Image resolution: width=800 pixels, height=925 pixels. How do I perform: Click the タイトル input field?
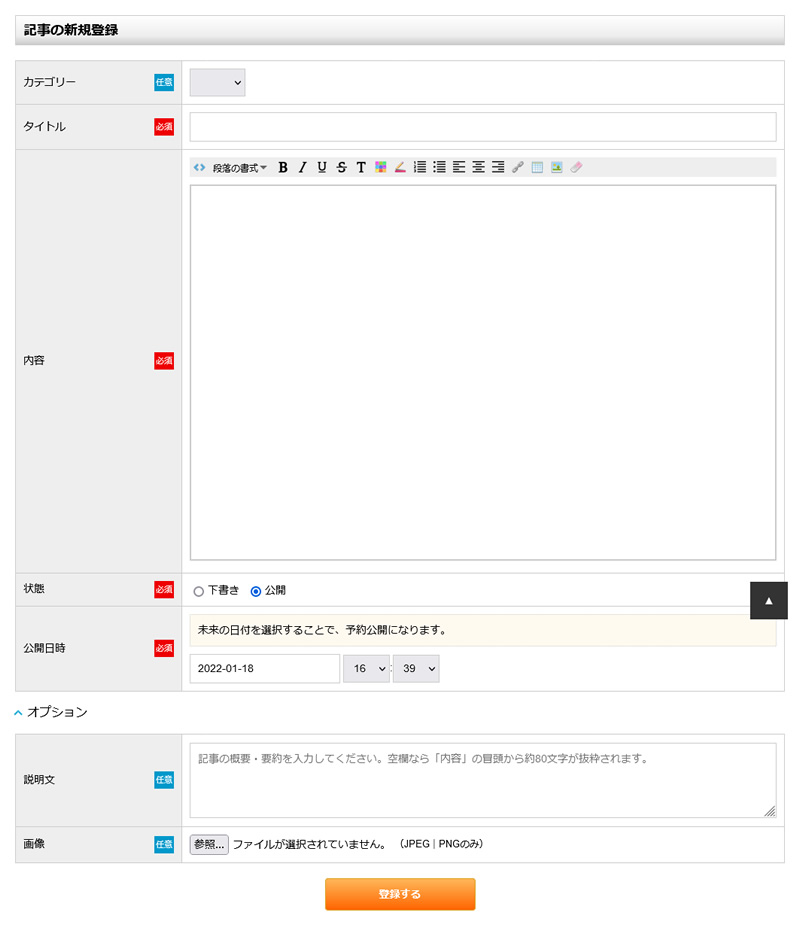(483, 126)
